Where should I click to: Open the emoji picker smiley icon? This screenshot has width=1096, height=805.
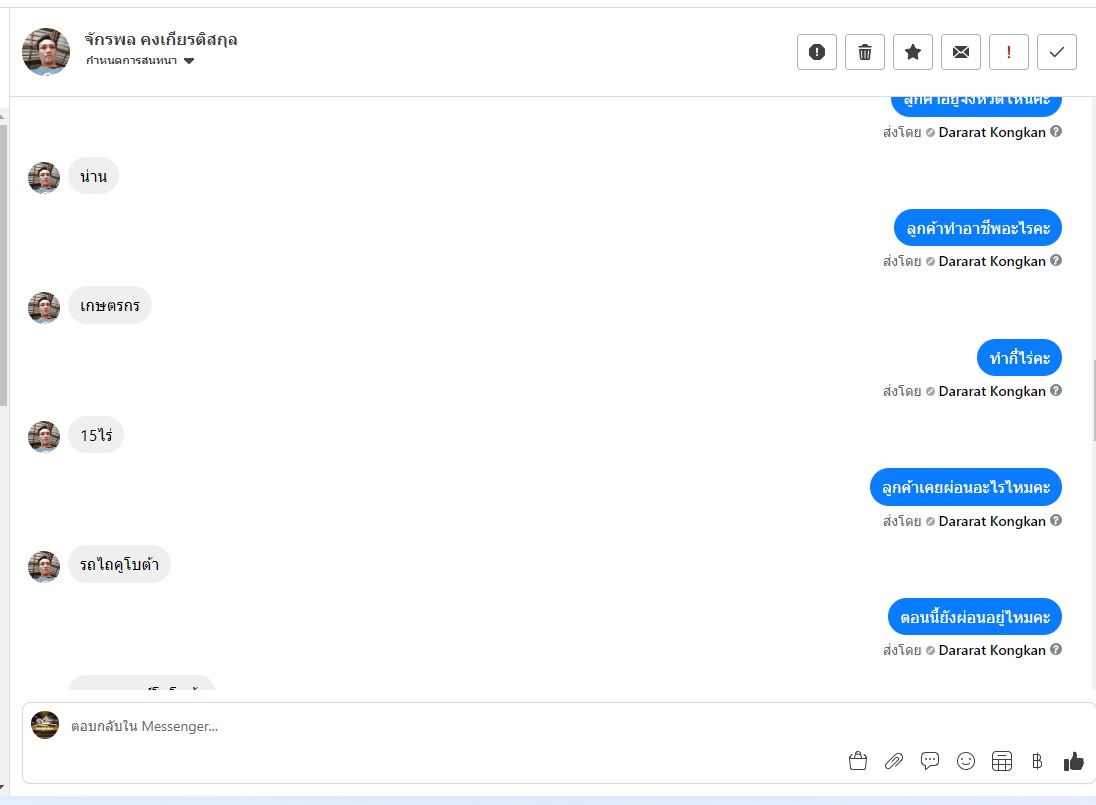[966, 761]
